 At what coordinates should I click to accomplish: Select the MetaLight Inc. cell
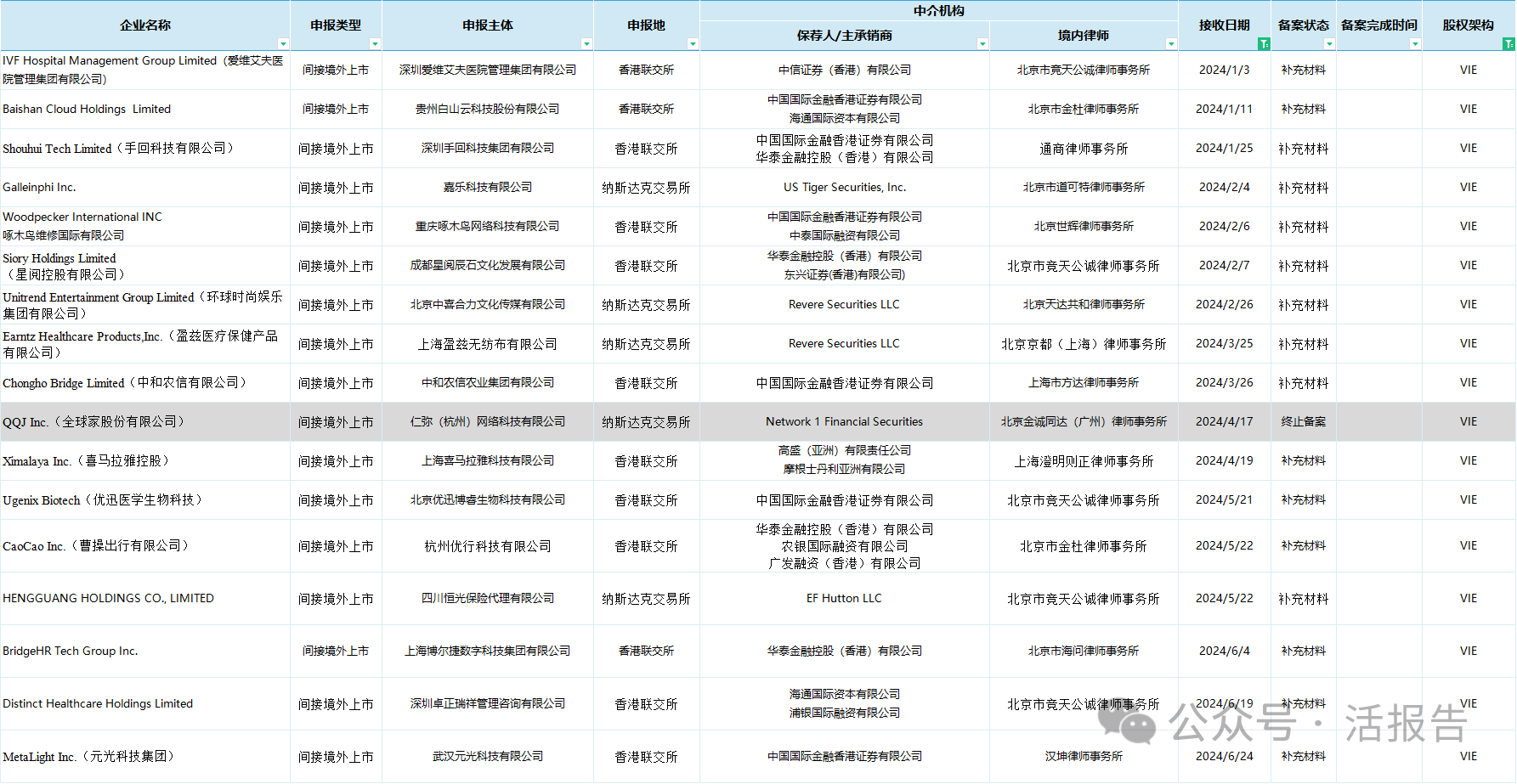145,757
